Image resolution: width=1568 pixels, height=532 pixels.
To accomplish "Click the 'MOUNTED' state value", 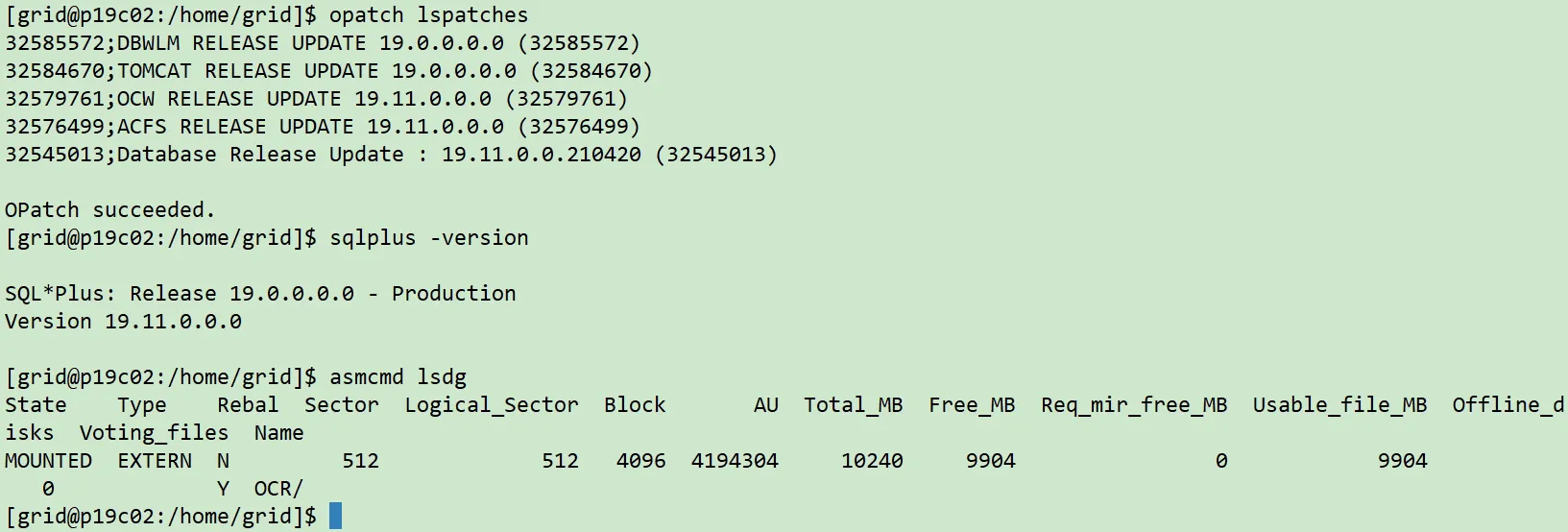I will [x=48, y=461].
